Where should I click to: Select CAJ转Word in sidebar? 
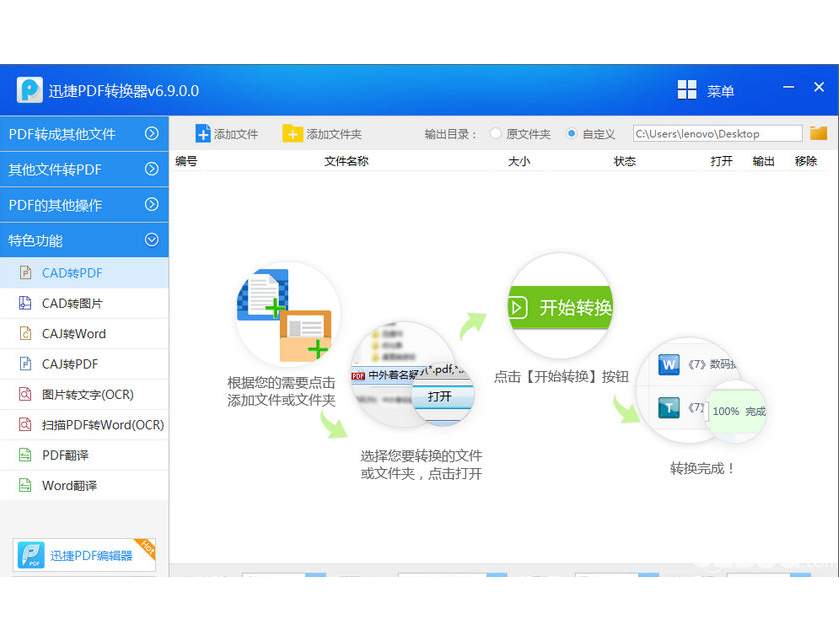[84, 334]
